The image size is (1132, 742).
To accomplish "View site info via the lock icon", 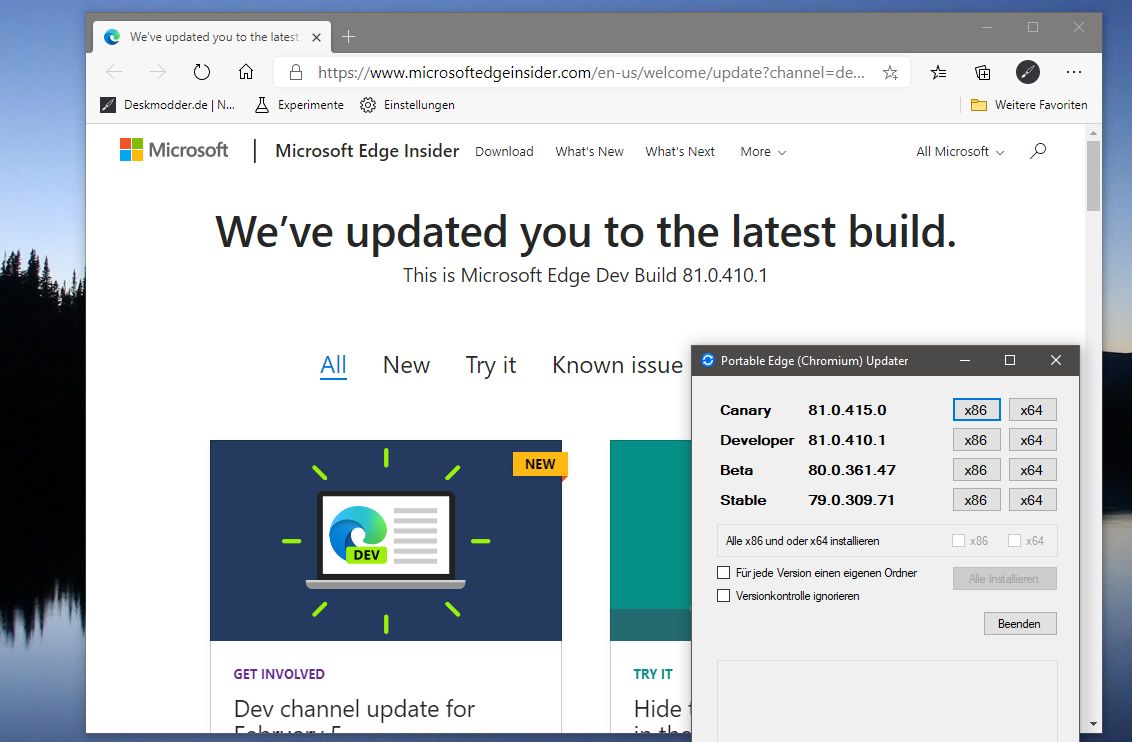I will click(295, 72).
